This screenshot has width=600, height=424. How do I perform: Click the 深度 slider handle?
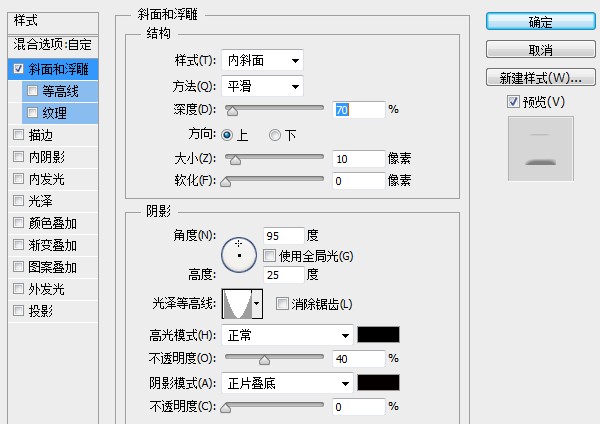coord(232,111)
